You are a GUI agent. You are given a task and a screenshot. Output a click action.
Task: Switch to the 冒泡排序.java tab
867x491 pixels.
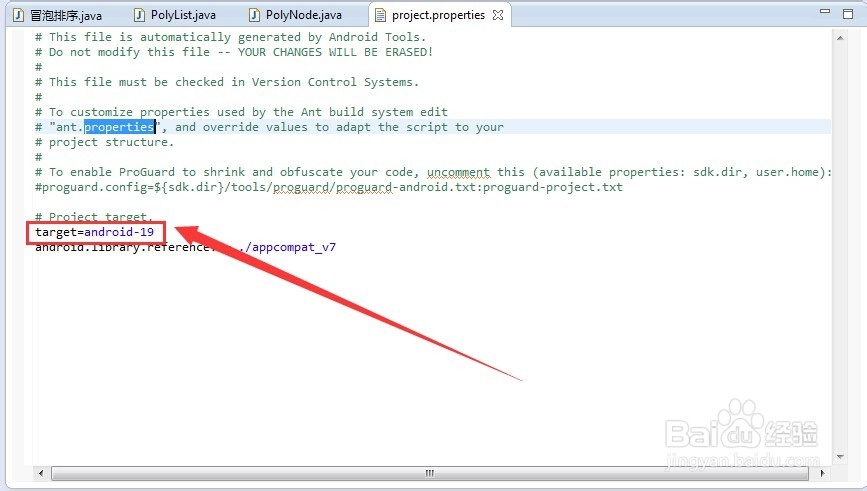pos(58,15)
